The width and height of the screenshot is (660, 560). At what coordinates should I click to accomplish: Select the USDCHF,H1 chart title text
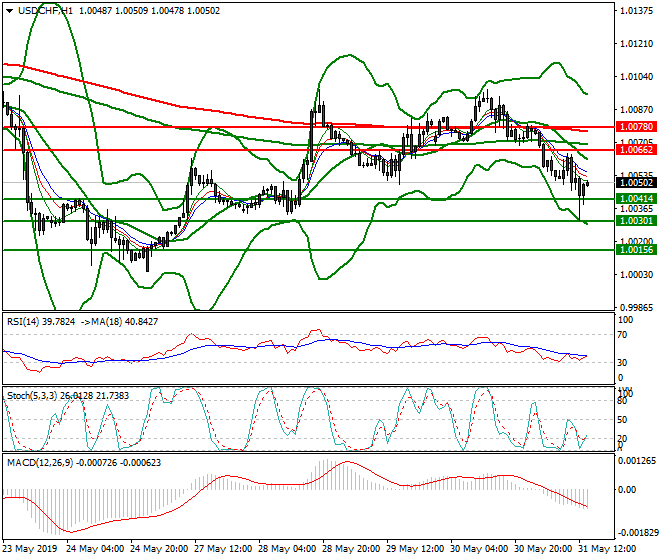pos(45,11)
